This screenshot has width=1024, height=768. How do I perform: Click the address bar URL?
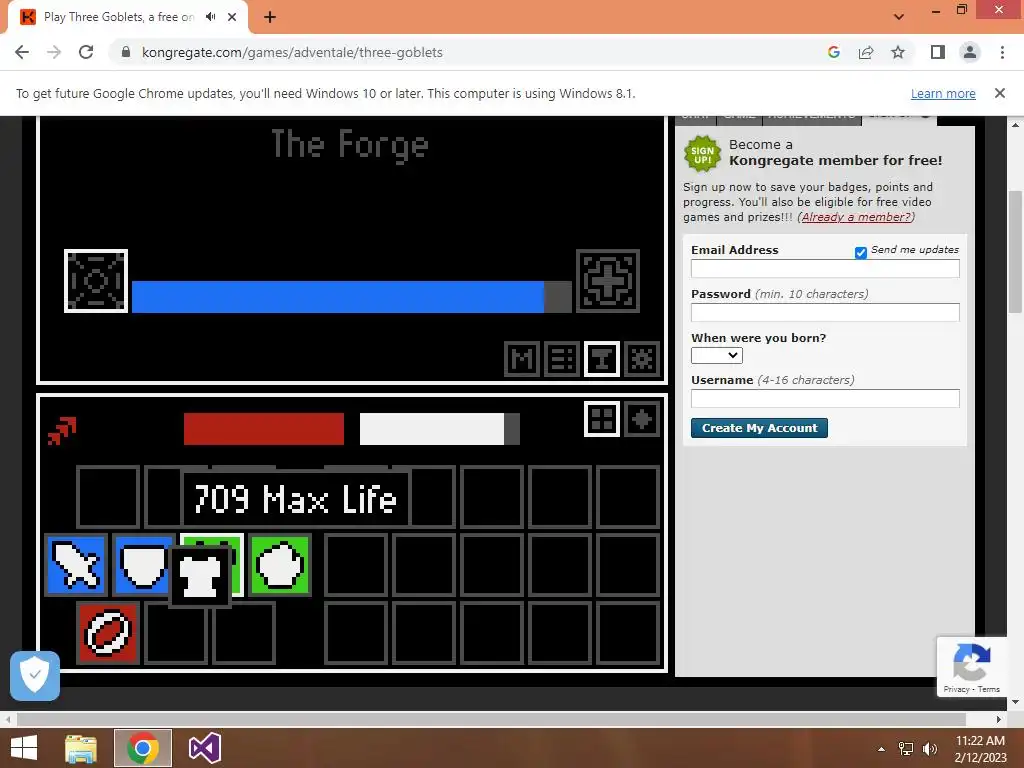click(x=292, y=52)
